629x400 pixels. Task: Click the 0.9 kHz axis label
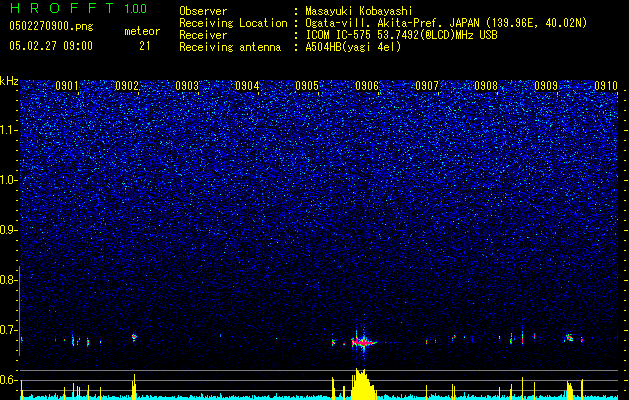click(8, 230)
